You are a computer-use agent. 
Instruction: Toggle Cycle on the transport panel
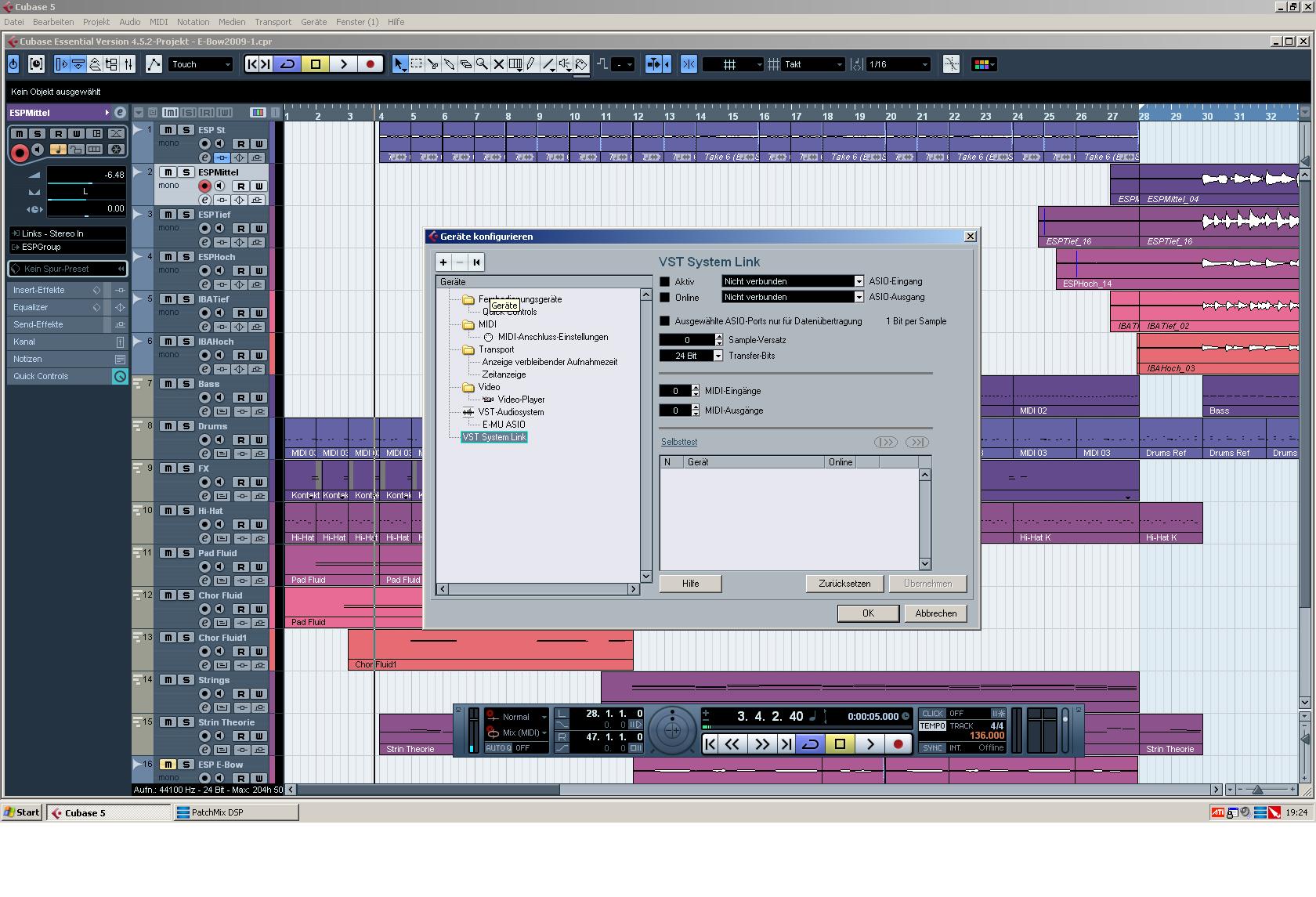tap(811, 744)
